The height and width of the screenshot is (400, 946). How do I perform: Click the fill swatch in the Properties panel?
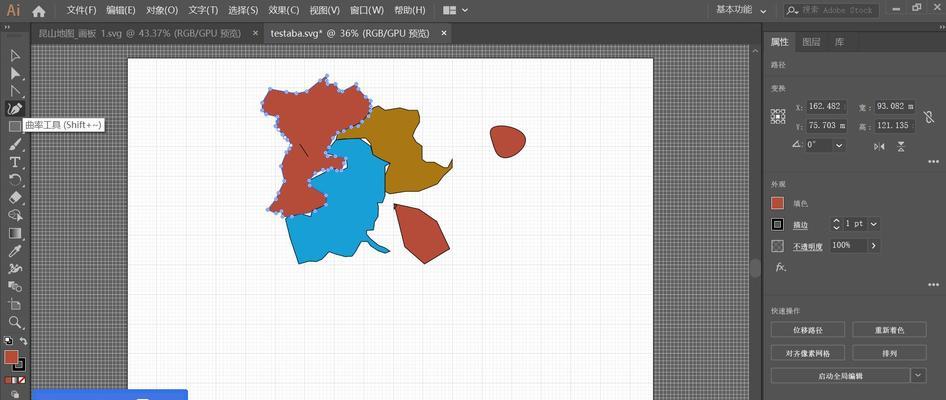tap(778, 203)
